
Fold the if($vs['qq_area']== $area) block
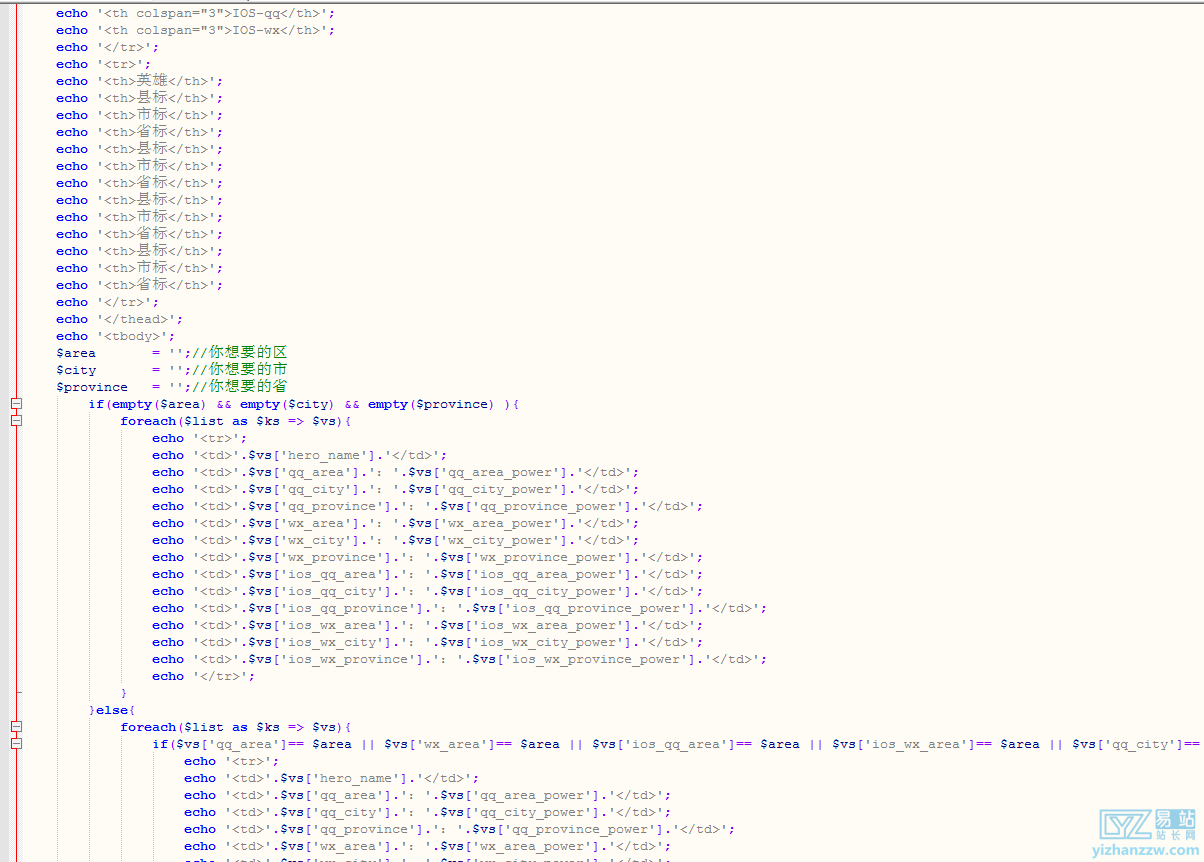[x=16, y=744]
